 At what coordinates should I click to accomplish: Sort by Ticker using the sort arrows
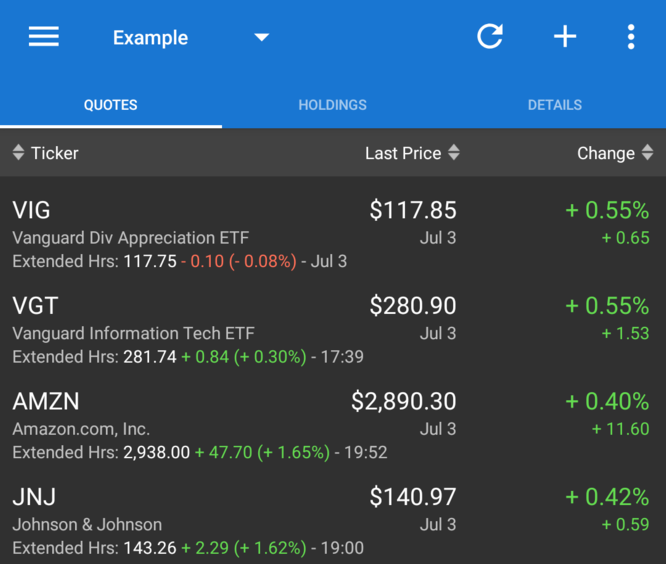pyautogui.click(x=18, y=153)
